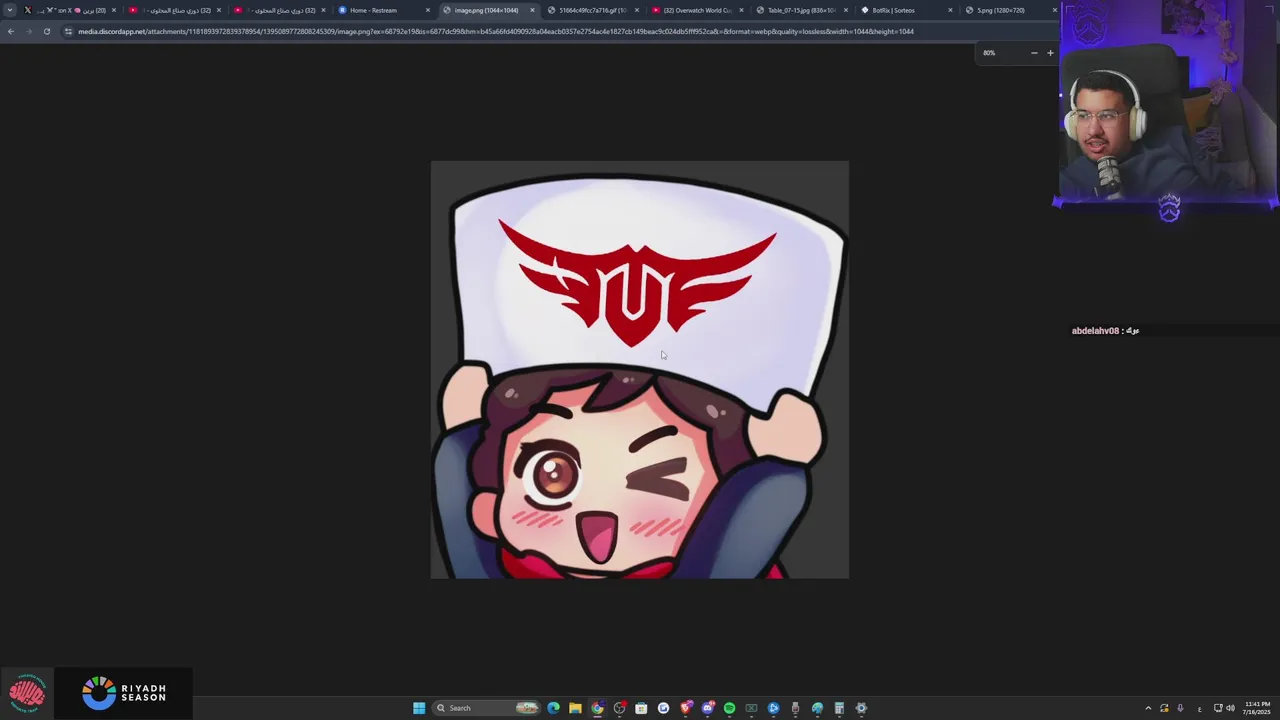Open Discord from taskbar
The height and width of the screenshot is (720, 1280).
(708, 708)
